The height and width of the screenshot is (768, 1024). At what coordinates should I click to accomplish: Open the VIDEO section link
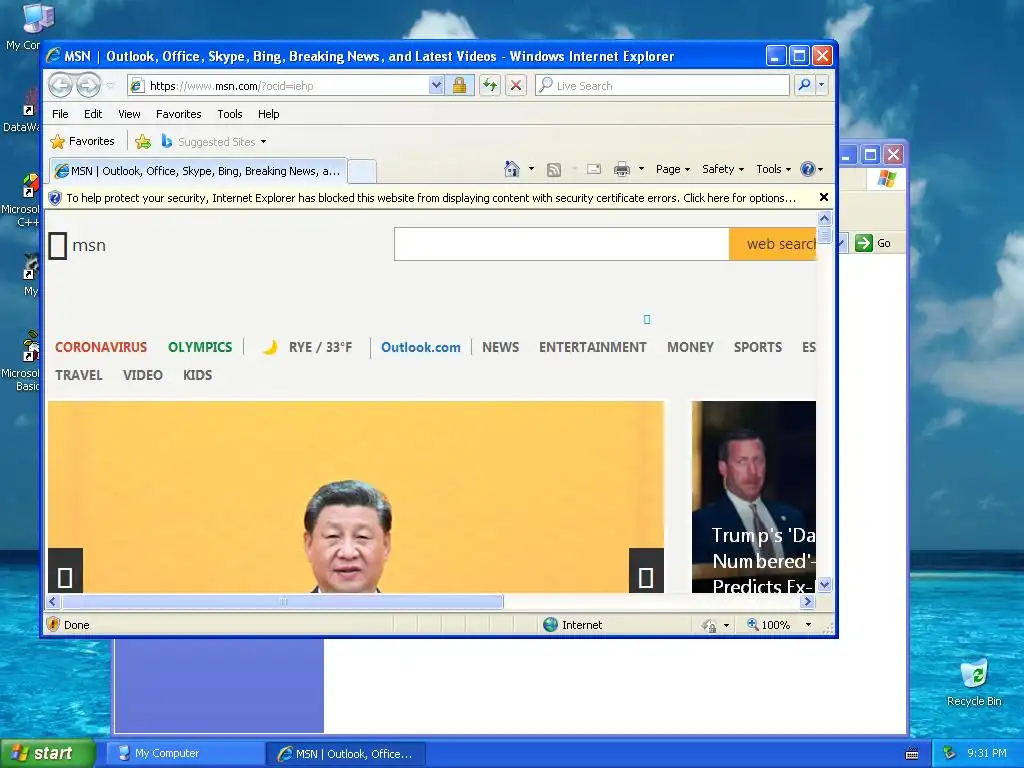pyautogui.click(x=142, y=376)
